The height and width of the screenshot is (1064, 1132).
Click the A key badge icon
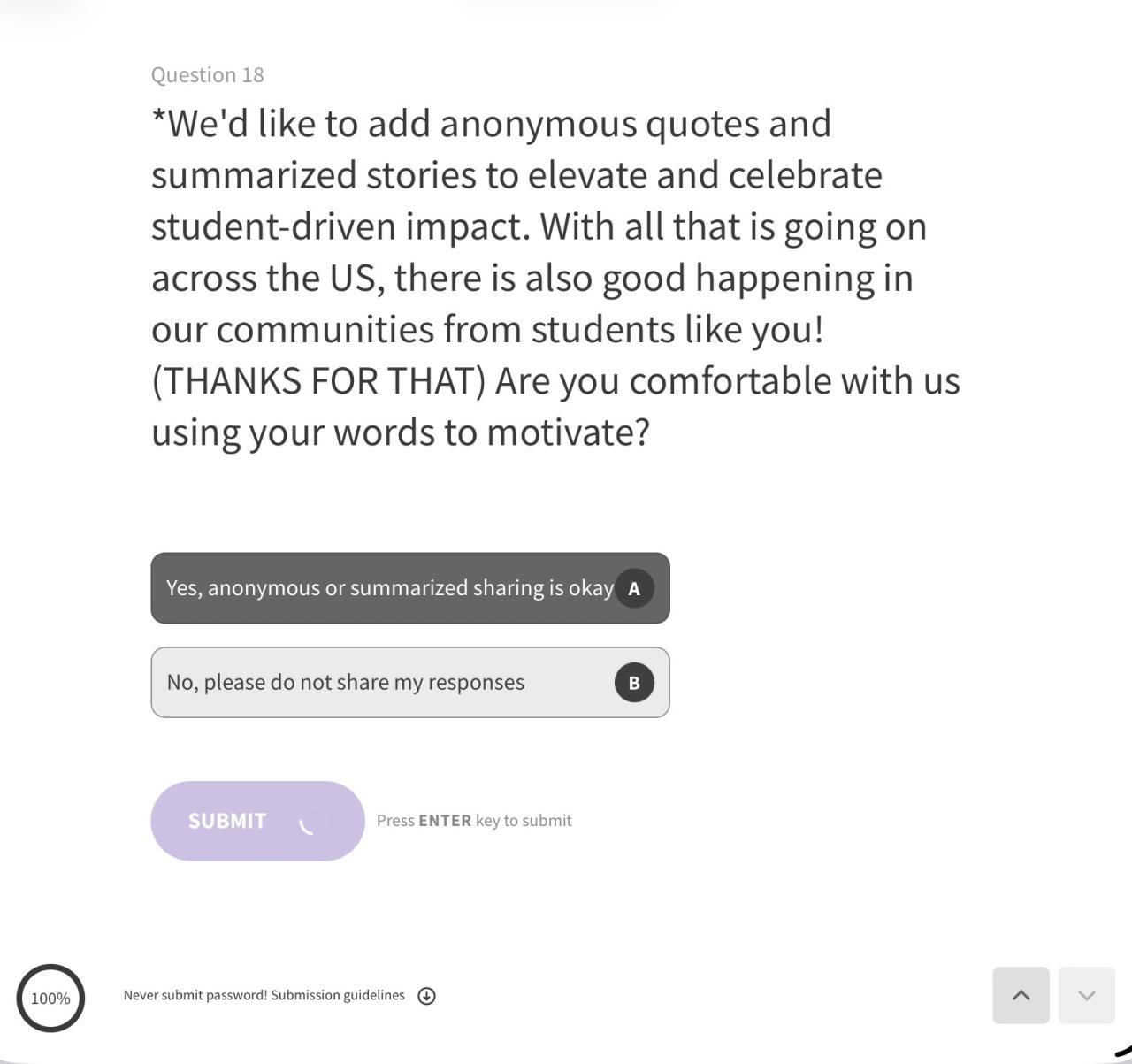coord(634,588)
